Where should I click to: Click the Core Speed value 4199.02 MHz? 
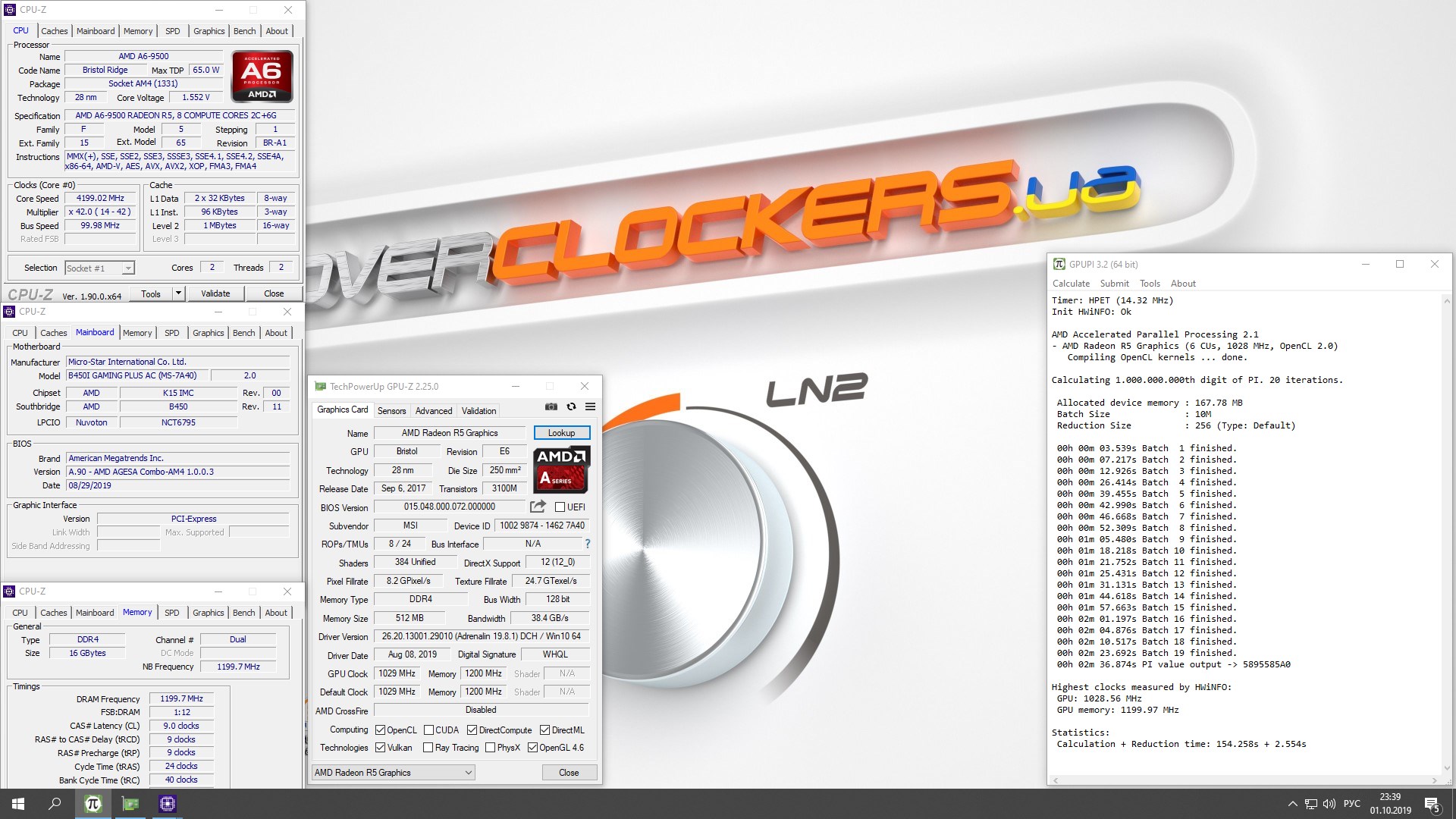click(x=100, y=198)
